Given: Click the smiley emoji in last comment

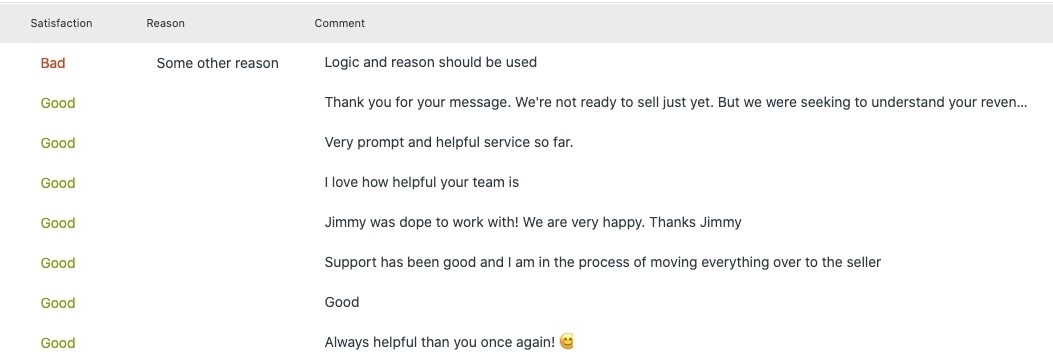Looking at the screenshot, I should click(567, 342).
